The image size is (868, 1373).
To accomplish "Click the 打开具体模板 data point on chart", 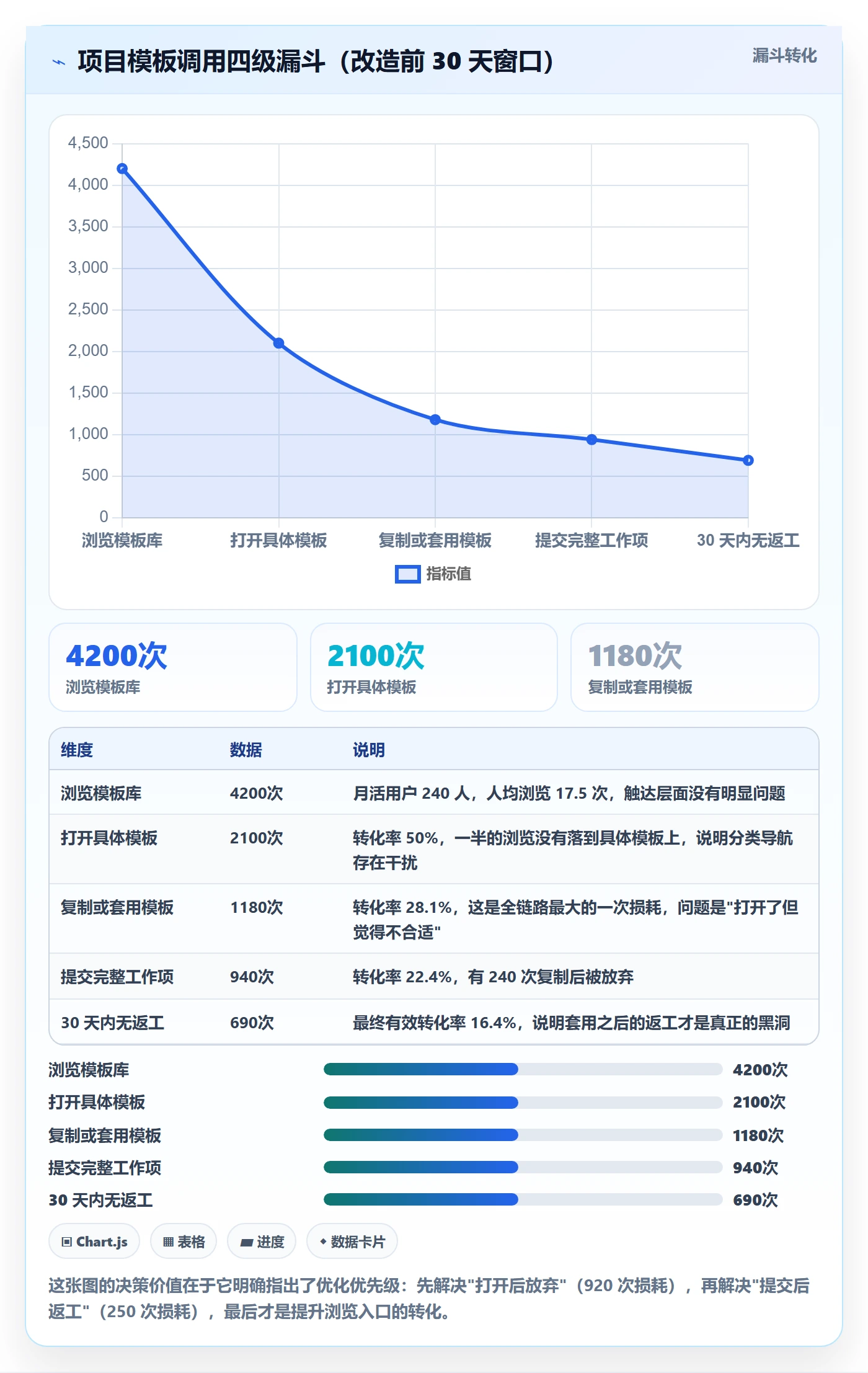I will coord(279,343).
